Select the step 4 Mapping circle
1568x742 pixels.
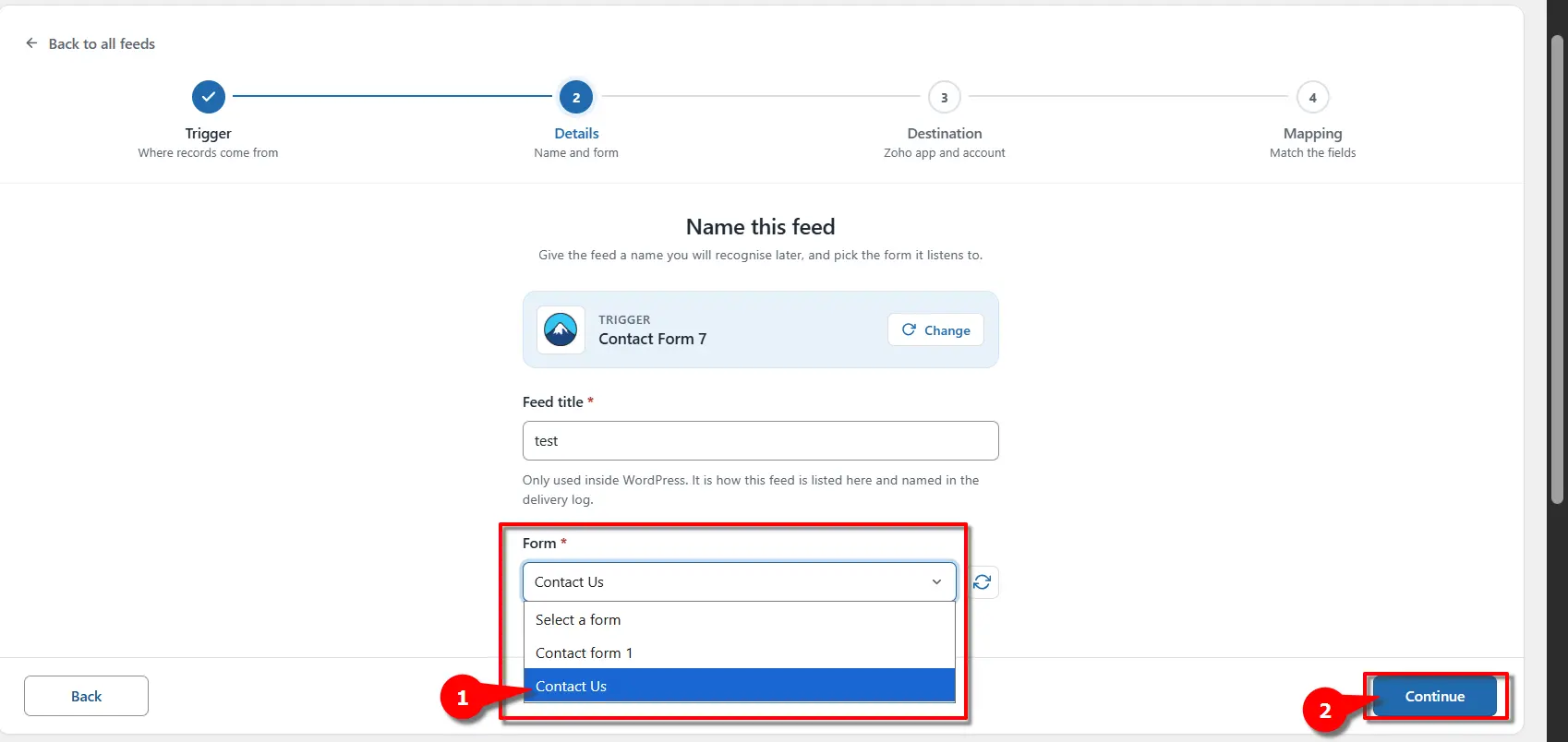[x=1312, y=97]
